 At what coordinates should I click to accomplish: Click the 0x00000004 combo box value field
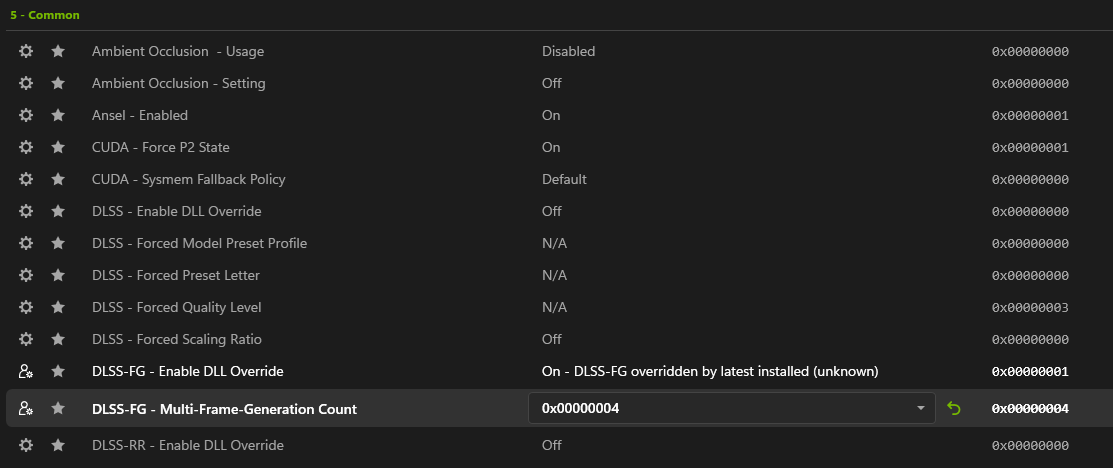pos(720,408)
